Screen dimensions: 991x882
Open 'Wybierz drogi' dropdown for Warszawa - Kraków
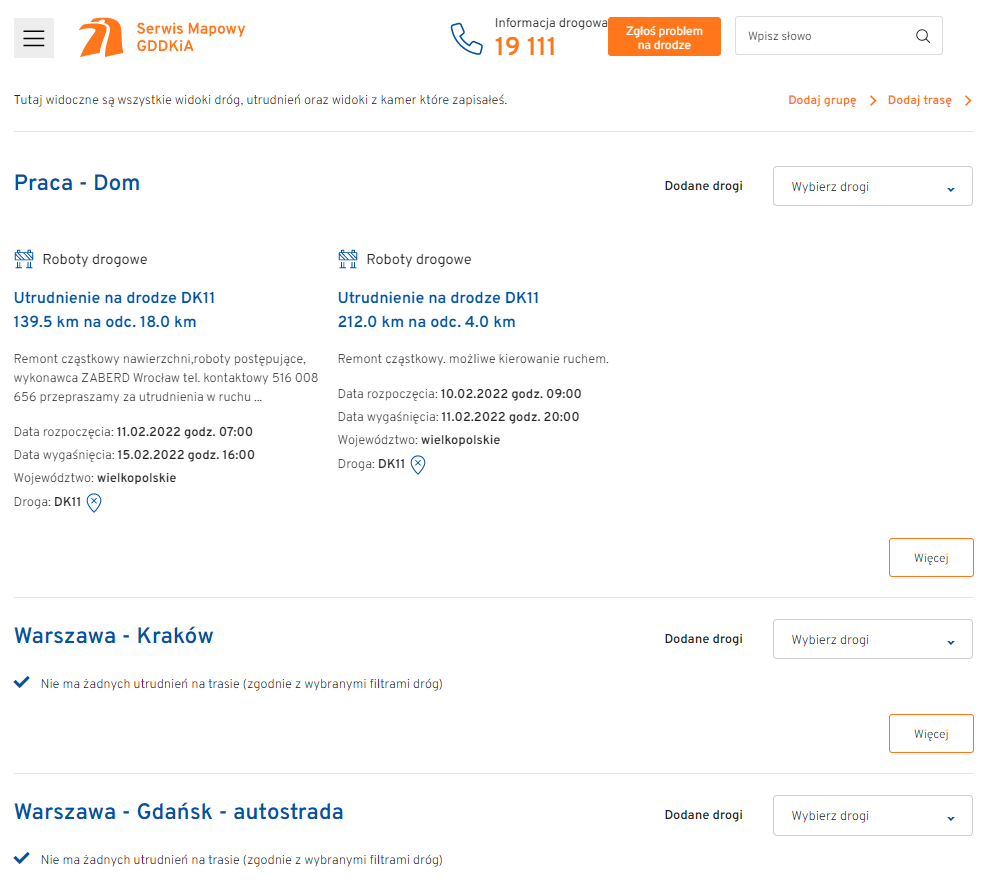pos(872,640)
